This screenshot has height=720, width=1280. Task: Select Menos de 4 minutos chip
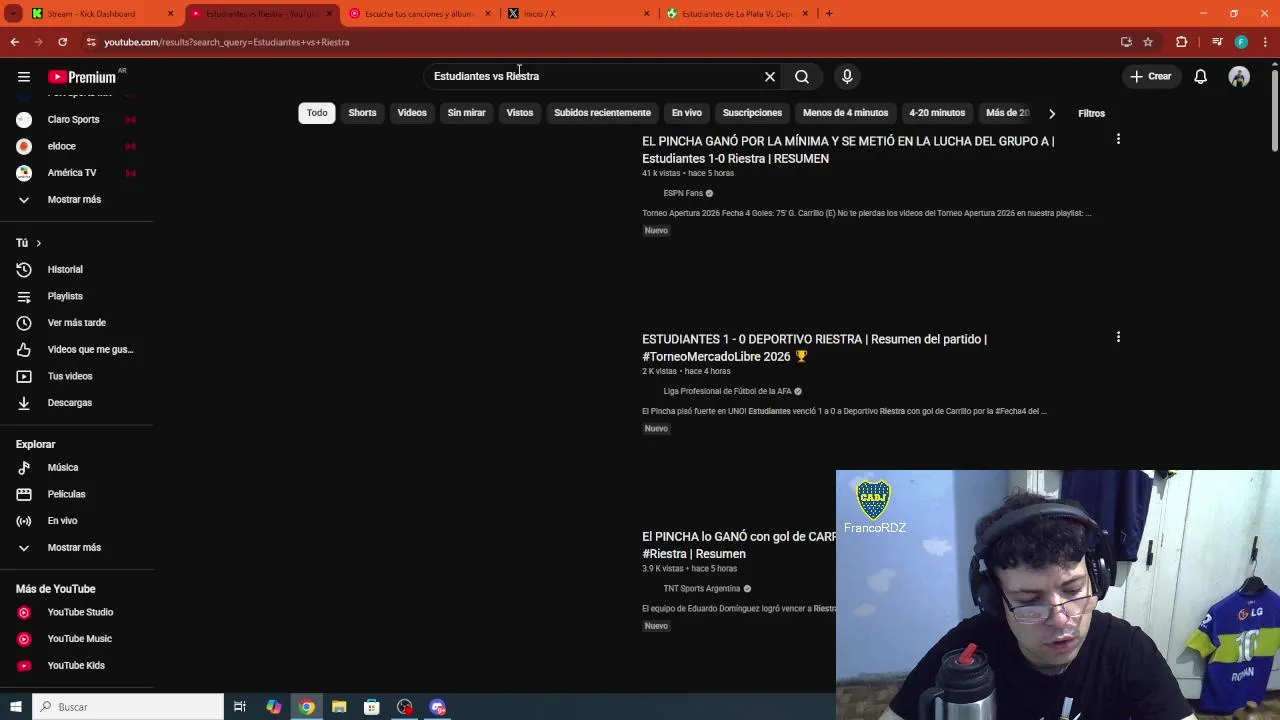coord(845,113)
